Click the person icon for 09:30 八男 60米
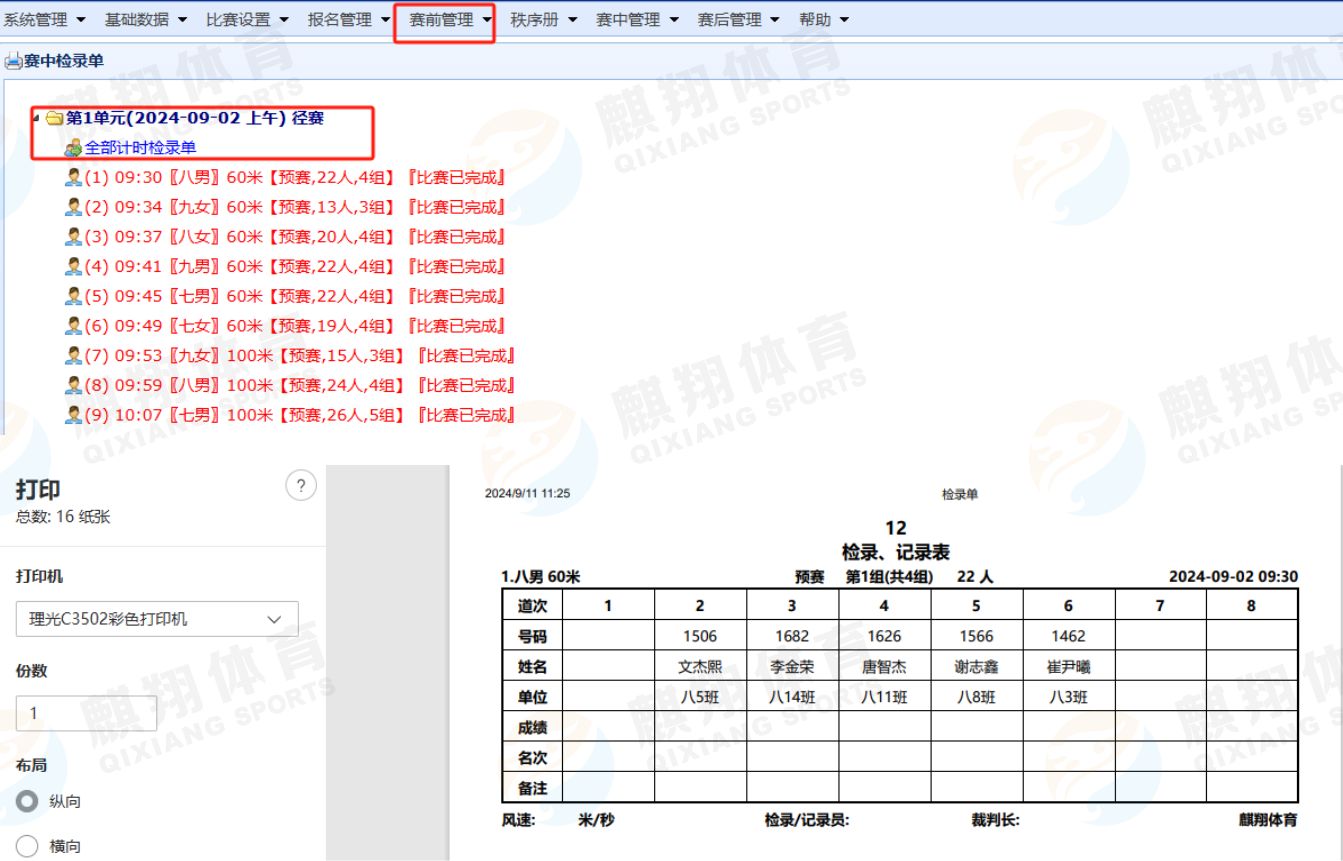This screenshot has height=861, width=1343. point(73,178)
